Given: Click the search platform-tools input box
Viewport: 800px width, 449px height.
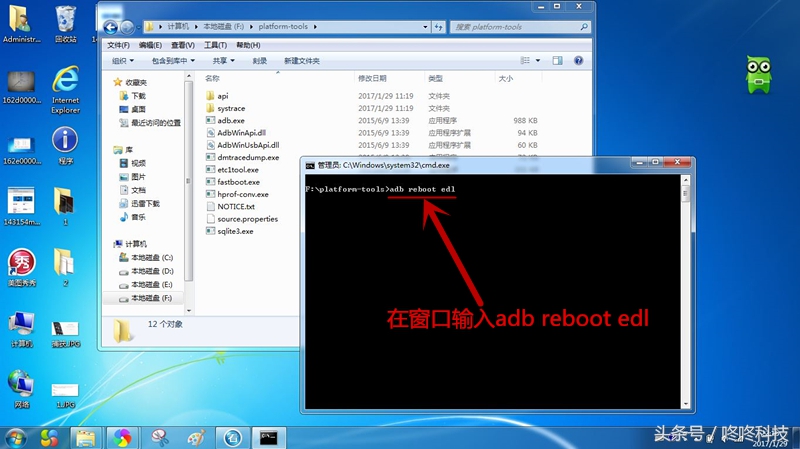Looking at the screenshot, I should click(525, 25).
